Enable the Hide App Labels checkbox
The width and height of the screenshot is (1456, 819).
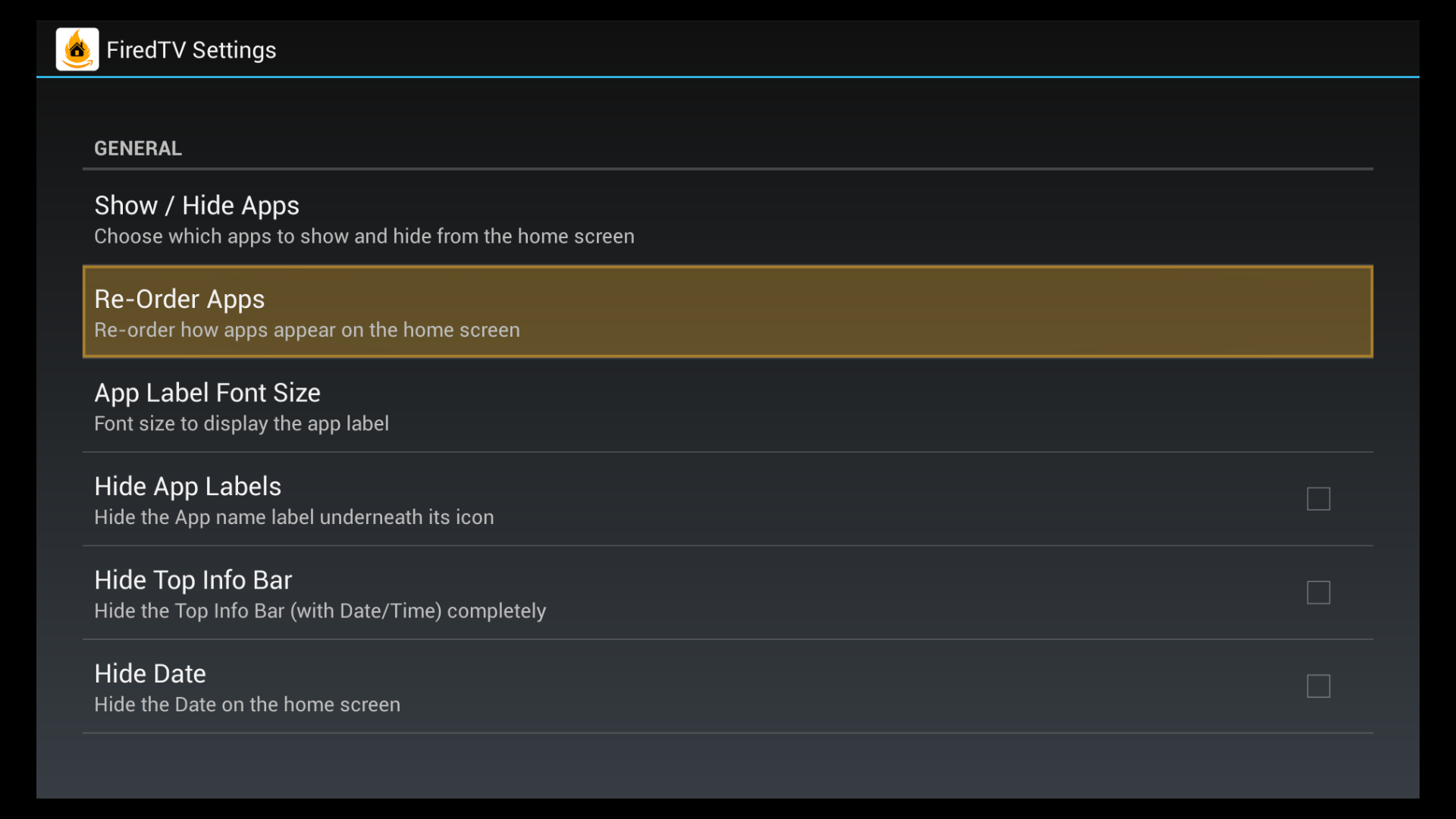coord(1319,499)
